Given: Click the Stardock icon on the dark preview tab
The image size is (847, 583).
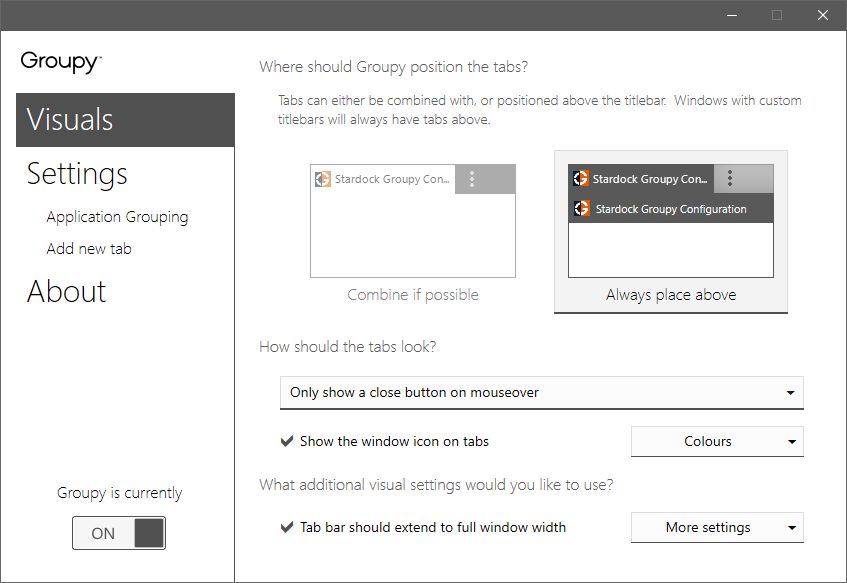Looking at the screenshot, I should 580,179.
